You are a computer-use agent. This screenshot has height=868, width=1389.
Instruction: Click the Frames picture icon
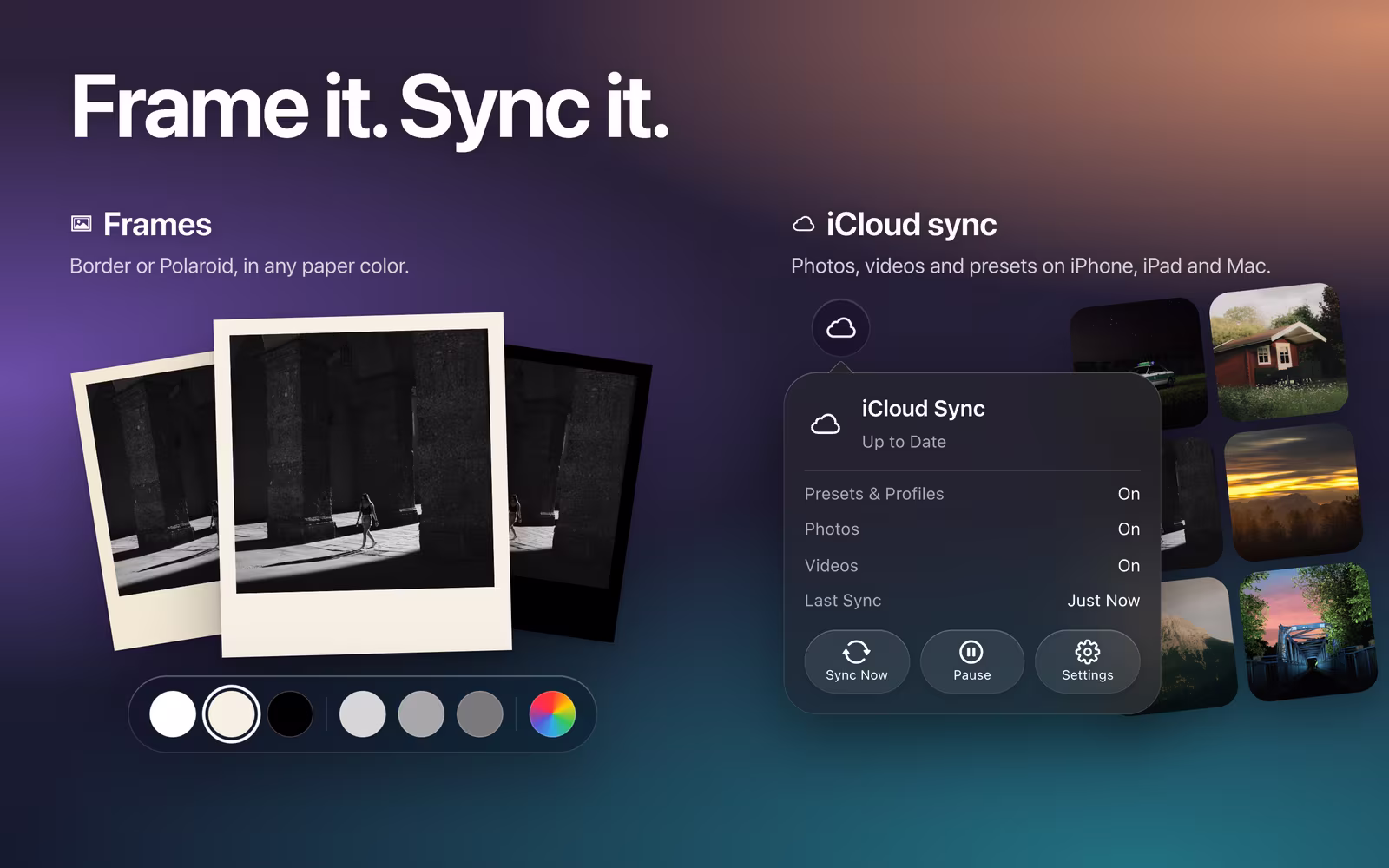tap(81, 224)
